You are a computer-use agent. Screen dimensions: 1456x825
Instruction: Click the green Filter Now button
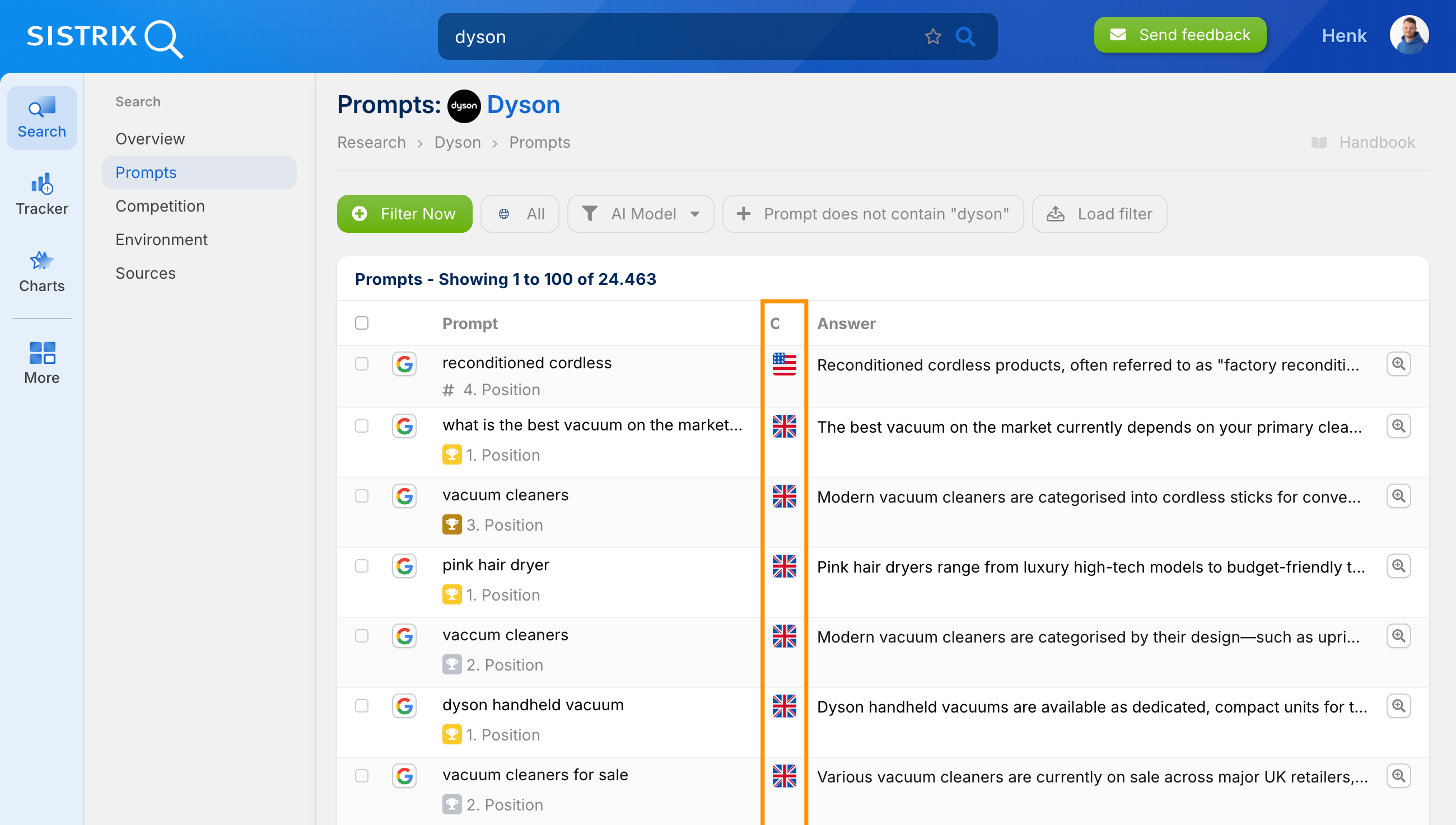click(x=405, y=214)
